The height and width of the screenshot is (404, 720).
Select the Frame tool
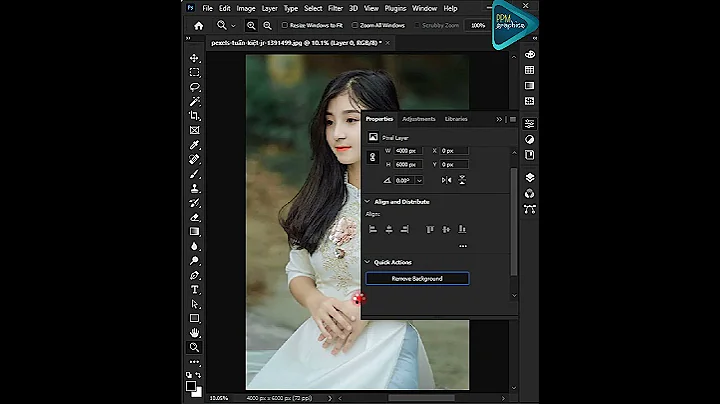pyautogui.click(x=194, y=130)
